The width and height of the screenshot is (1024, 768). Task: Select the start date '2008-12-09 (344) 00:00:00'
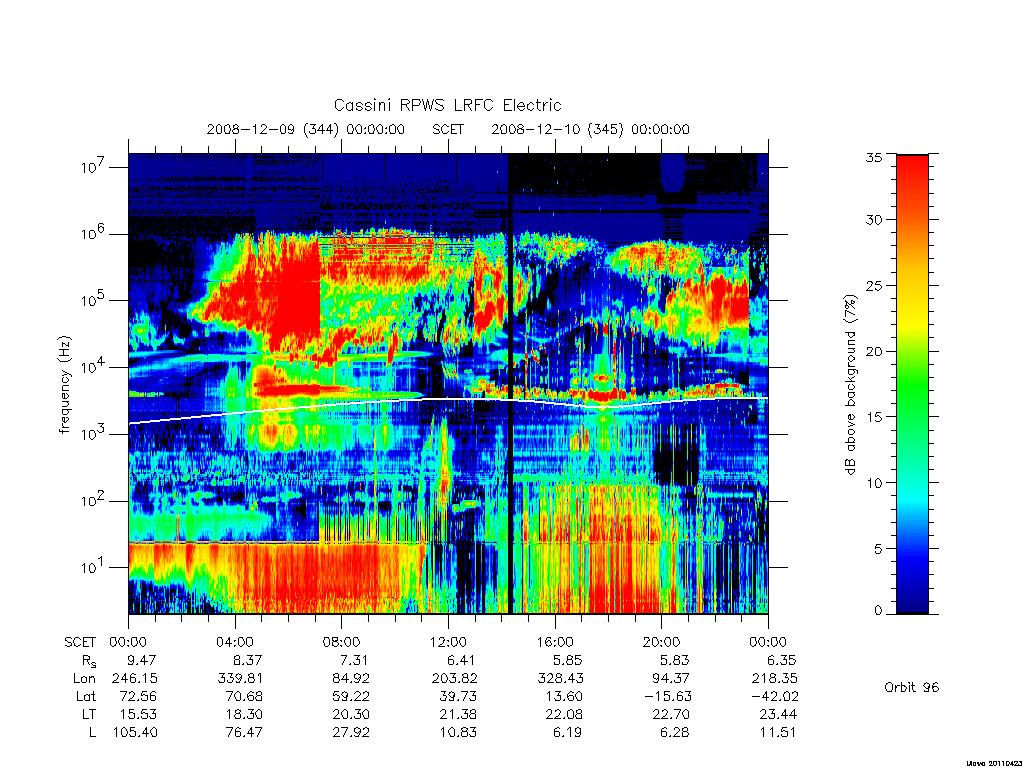coord(306,129)
